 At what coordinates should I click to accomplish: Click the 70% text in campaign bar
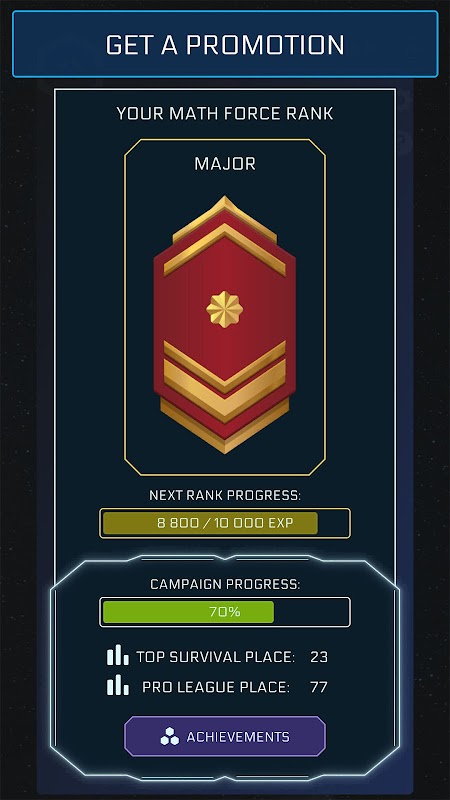pyautogui.click(x=225, y=612)
